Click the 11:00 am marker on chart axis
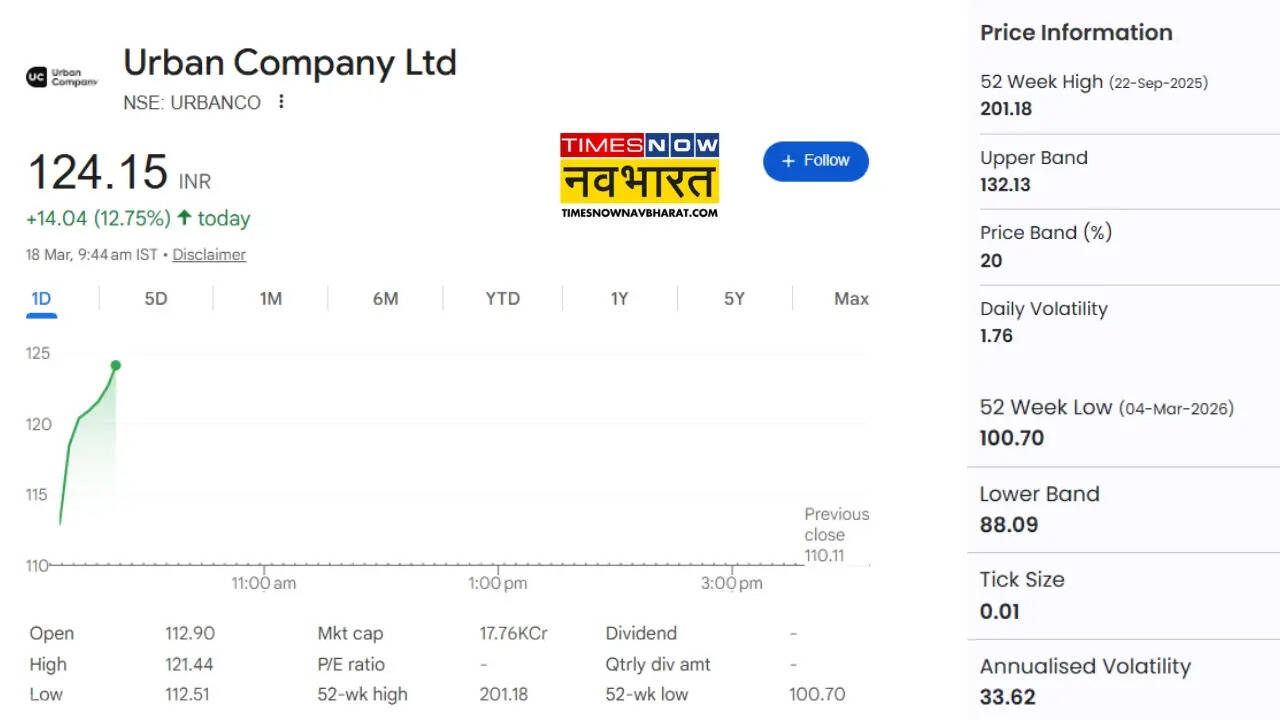The image size is (1280, 720). point(263,583)
